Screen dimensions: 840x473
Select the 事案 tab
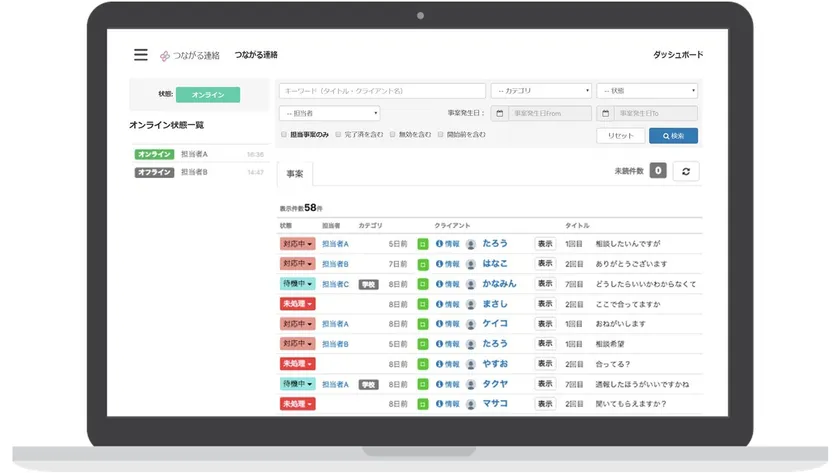[295, 173]
